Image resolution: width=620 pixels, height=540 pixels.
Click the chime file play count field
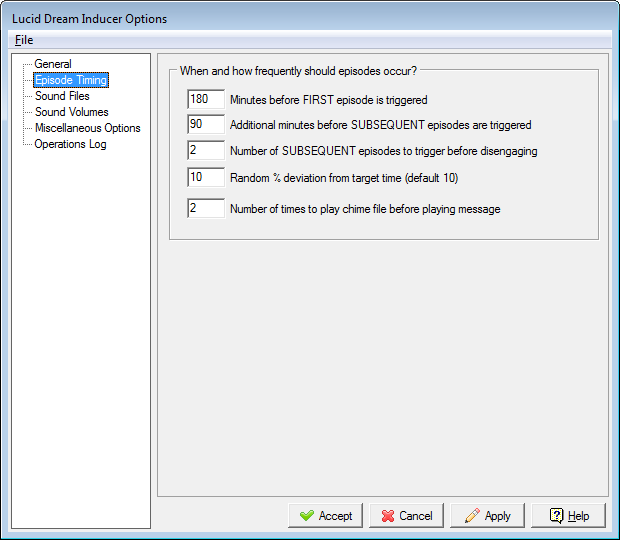205,209
